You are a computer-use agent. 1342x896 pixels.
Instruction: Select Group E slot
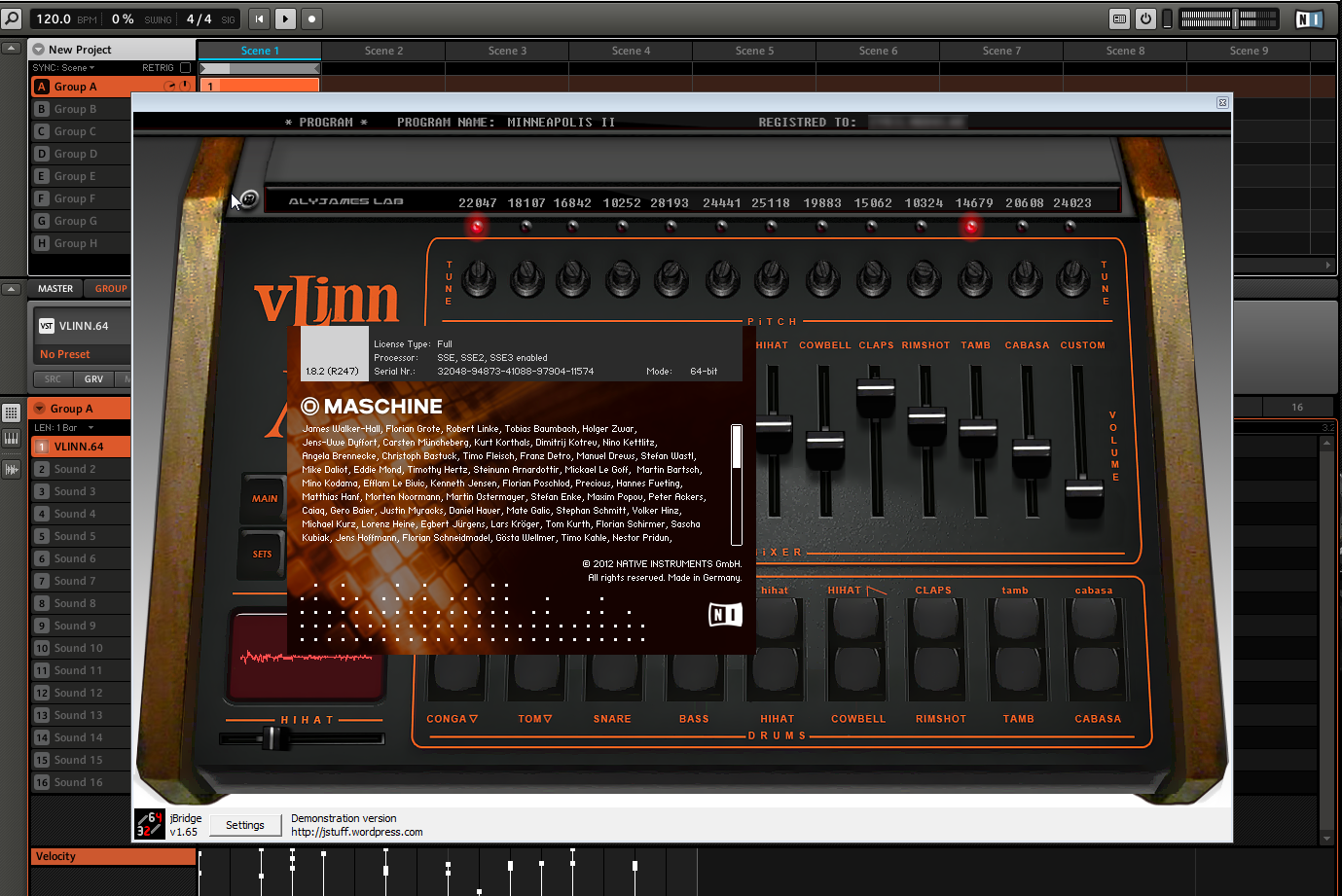tap(82, 176)
